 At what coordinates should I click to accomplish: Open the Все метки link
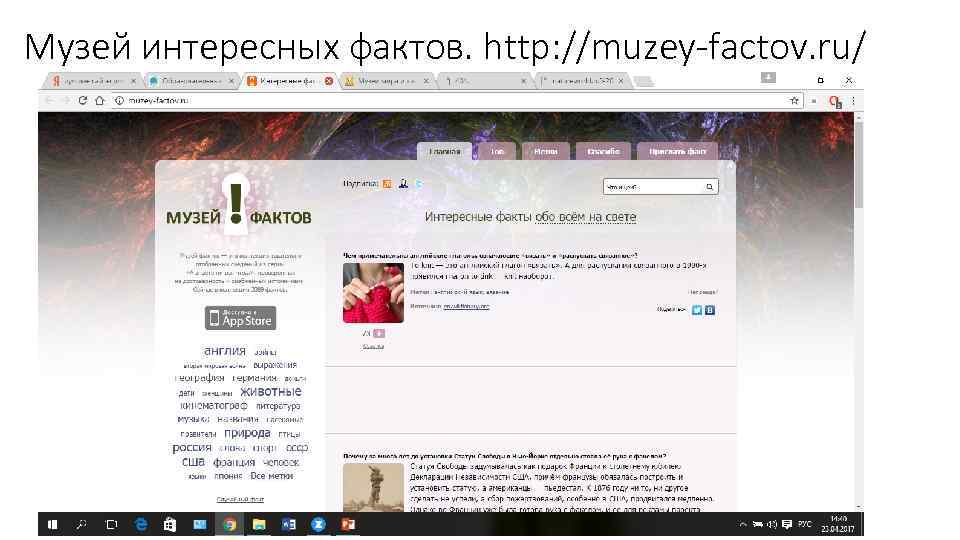(x=271, y=476)
